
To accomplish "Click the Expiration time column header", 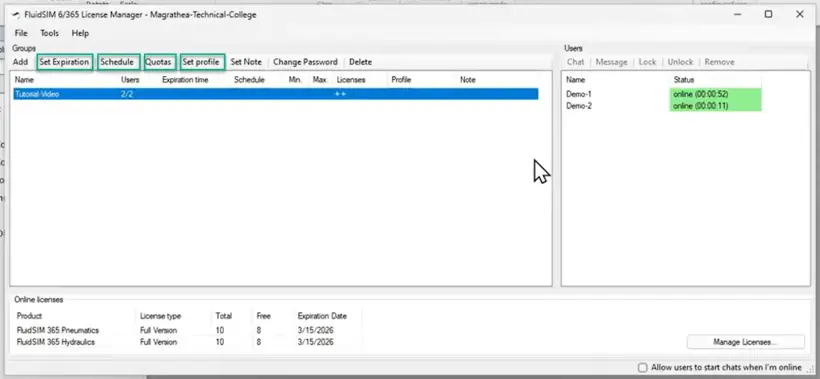I will (x=185, y=80).
